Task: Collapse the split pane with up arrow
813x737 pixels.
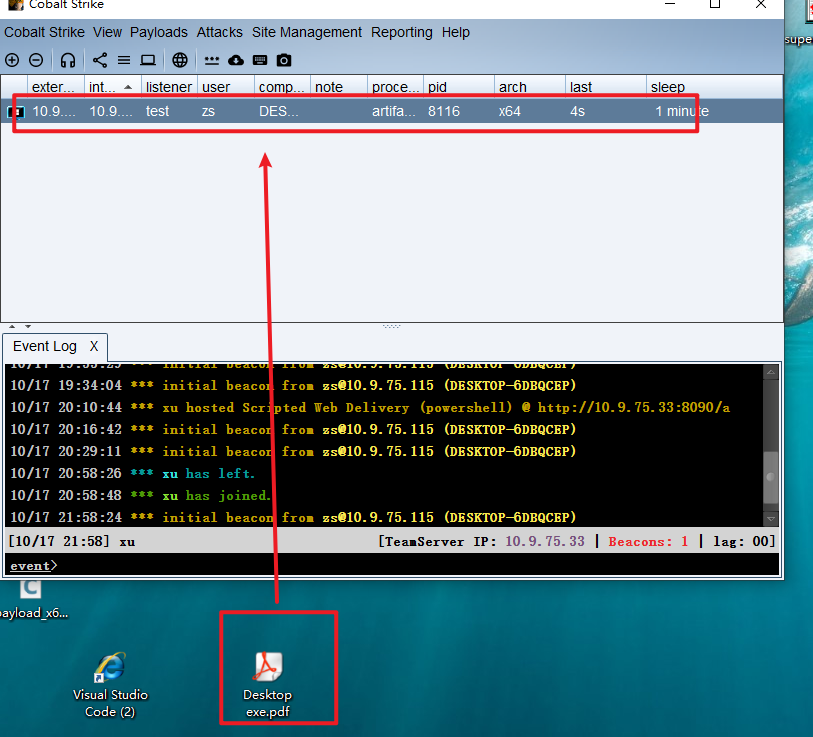Action: [12, 326]
